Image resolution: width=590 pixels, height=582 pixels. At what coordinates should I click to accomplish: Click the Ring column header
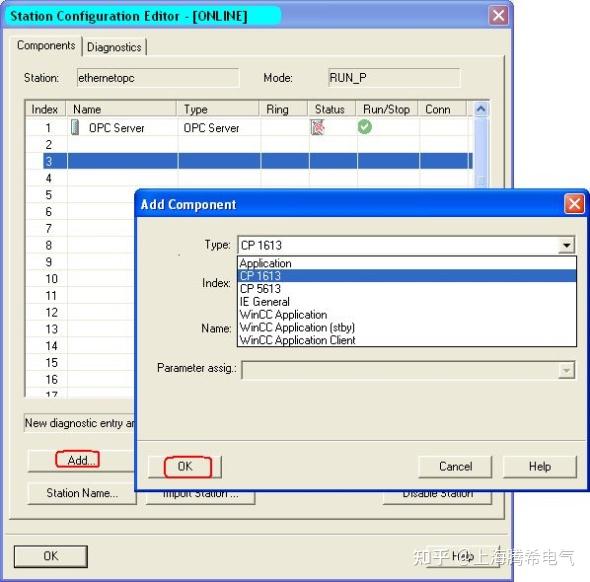283,109
